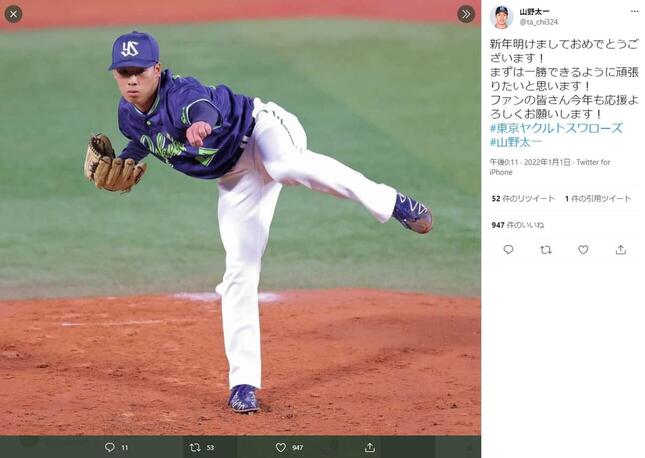
Task: Click reply icon with 11 under photo
Action: pos(109,447)
